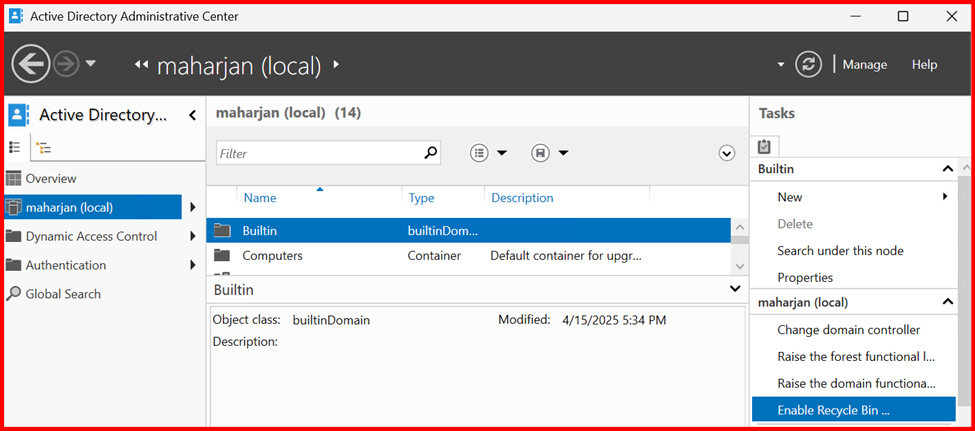Switch navigation pane to tree view
Screen dimensions: 975x431
coord(43,147)
